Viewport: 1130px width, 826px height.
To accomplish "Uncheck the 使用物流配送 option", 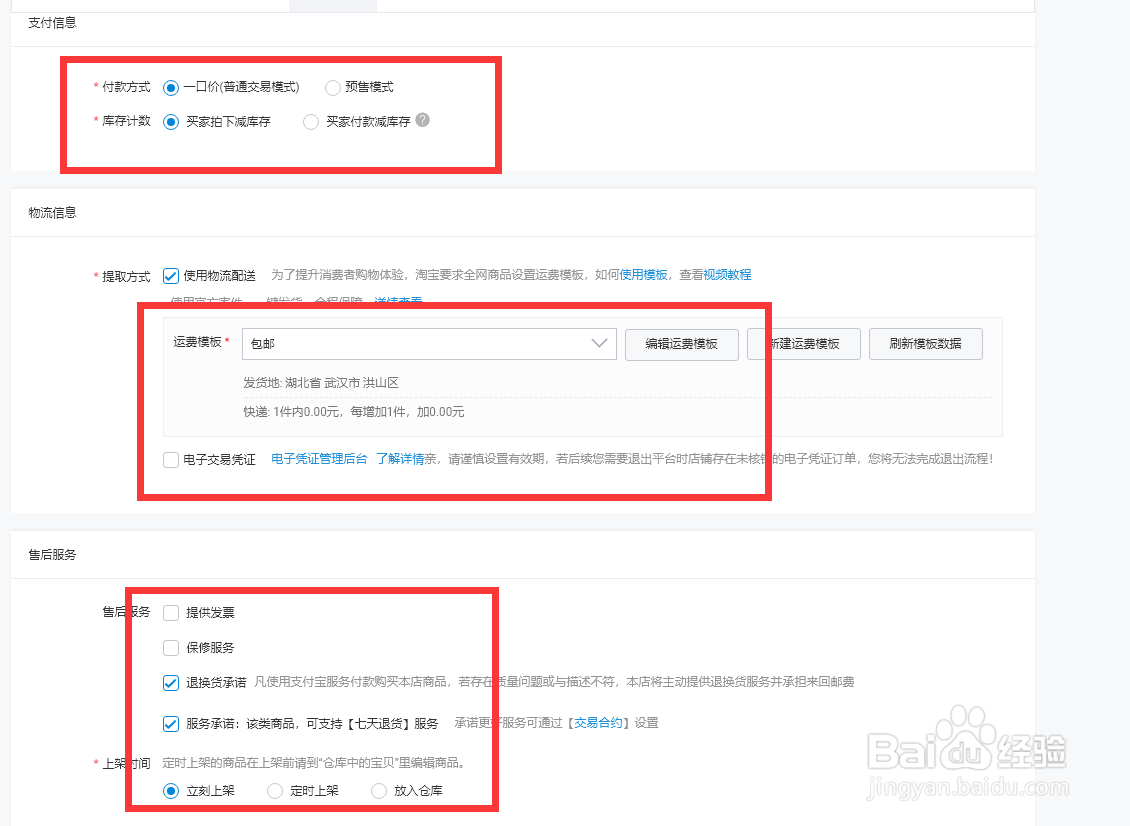I will (171, 276).
